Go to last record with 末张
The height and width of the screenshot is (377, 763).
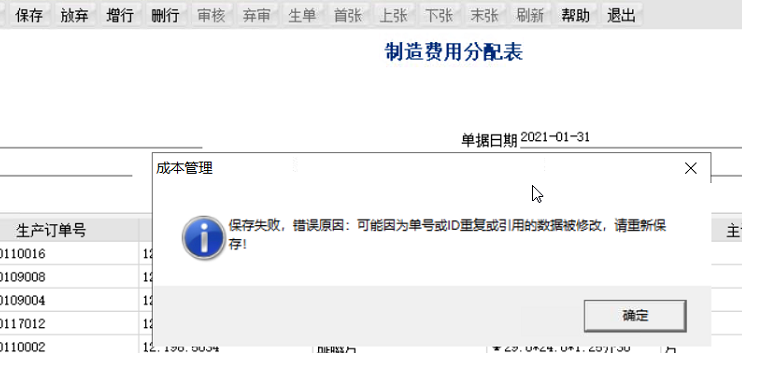485,15
